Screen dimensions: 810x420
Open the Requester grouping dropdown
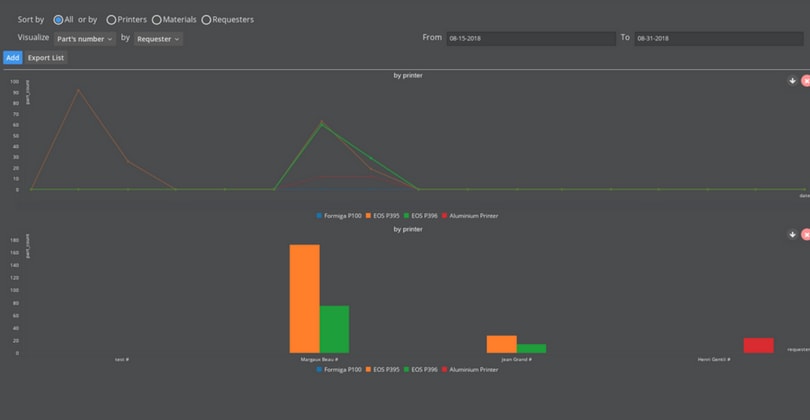(158, 39)
